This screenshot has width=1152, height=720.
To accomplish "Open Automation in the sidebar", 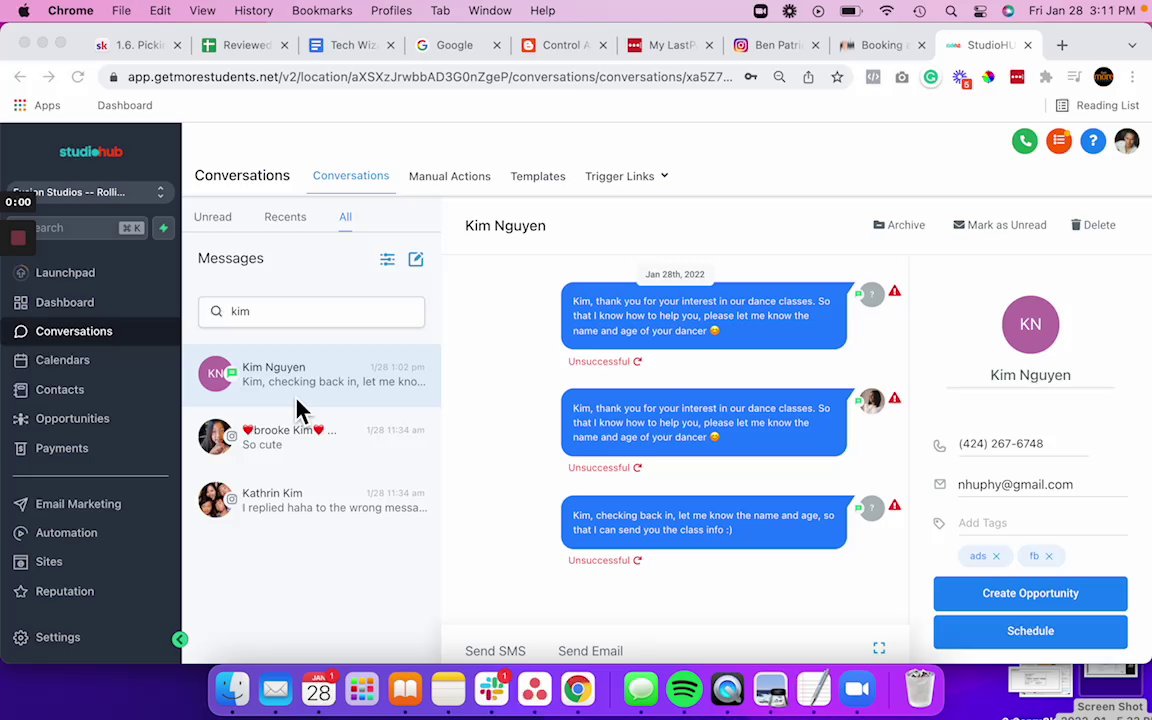I will coord(66,533).
